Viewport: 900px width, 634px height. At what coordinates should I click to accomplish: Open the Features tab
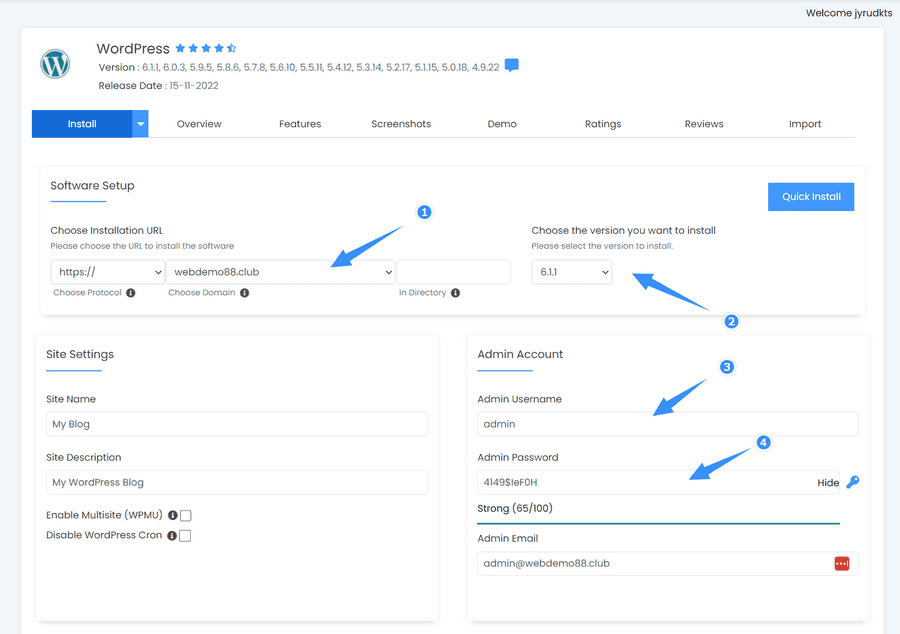coord(300,124)
